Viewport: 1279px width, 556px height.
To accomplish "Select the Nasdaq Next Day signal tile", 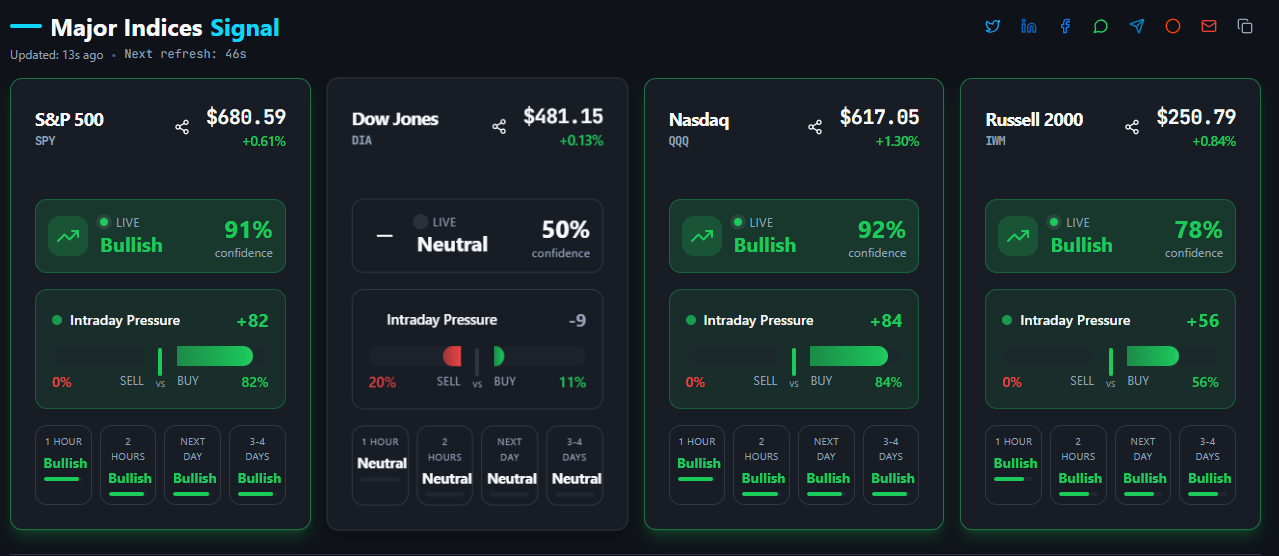I will tap(827, 465).
